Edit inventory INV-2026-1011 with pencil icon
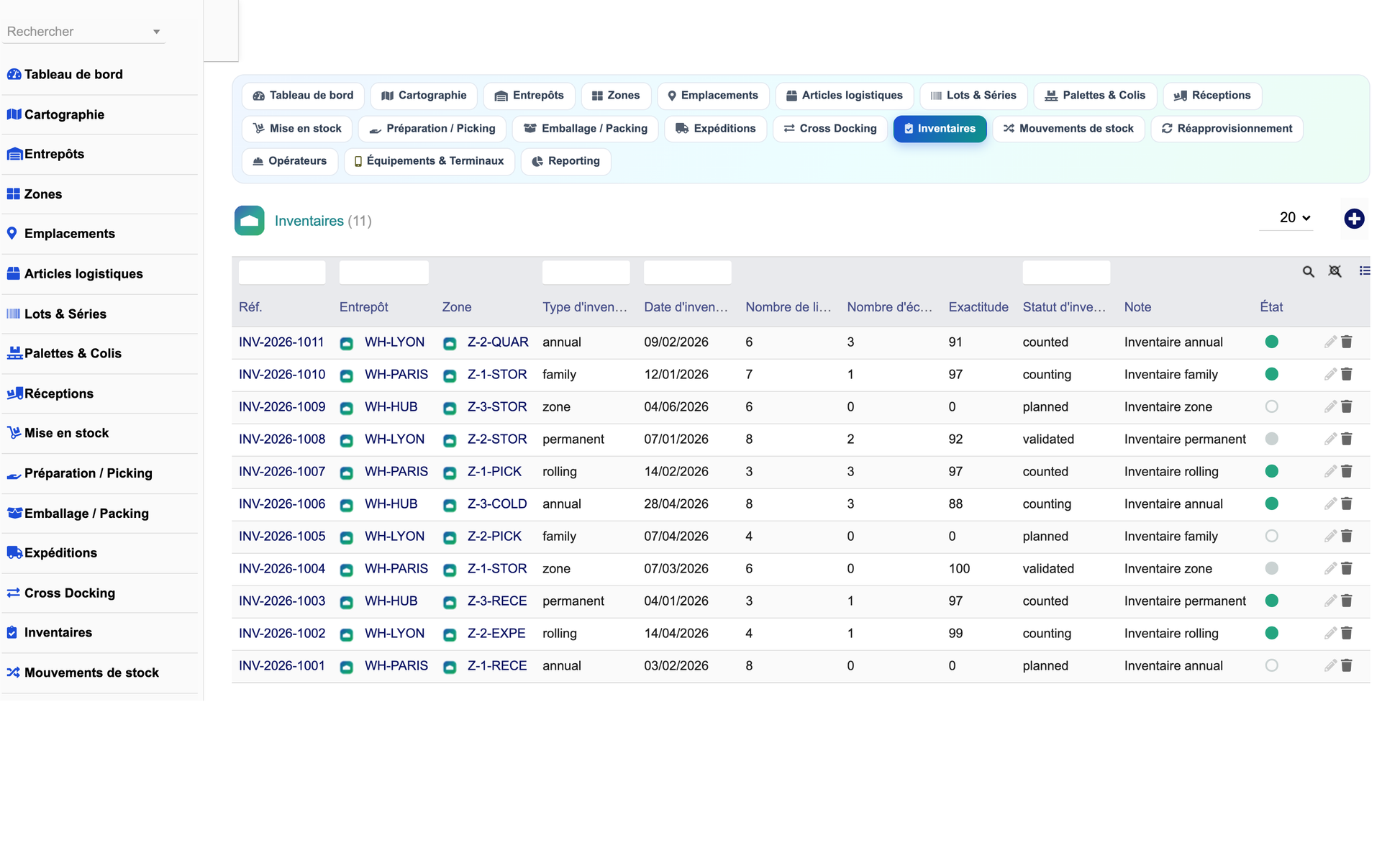Viewport: 1400px width, 866px height. point(1330,342)
